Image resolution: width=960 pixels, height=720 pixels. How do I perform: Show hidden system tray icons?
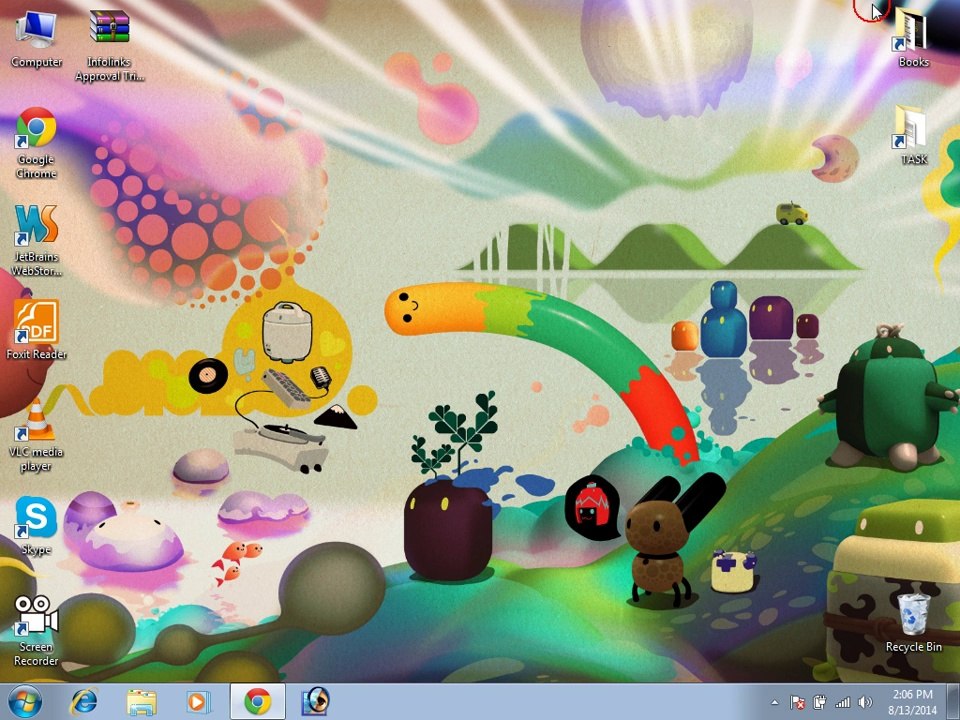775,702
